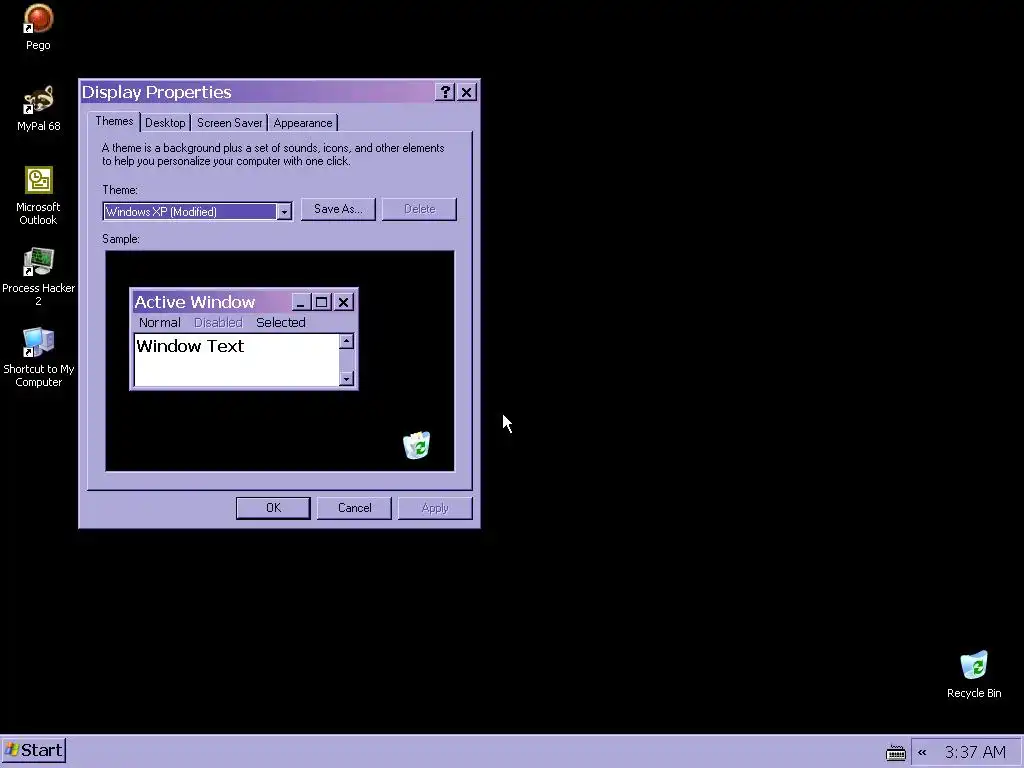Click the on-screen keyboard tray icon
Viewport: 1024px width, 768px height.
pos(895,753)
